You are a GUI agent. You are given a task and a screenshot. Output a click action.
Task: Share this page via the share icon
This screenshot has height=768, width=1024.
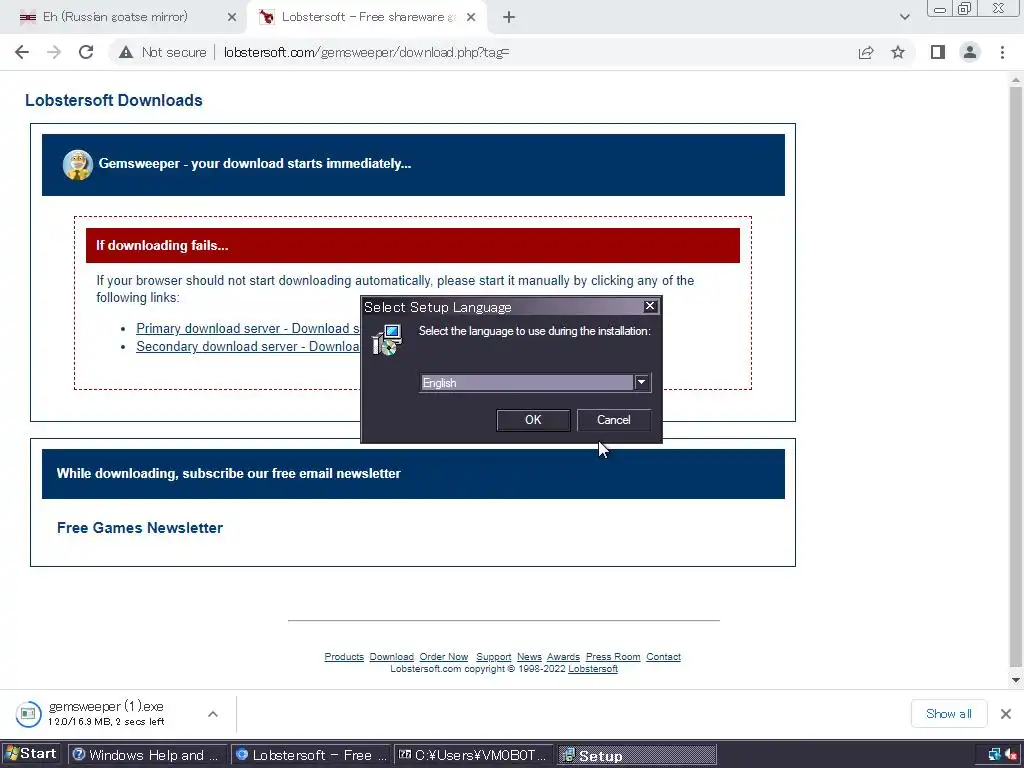pyautogui.click(x=866, y=52)
